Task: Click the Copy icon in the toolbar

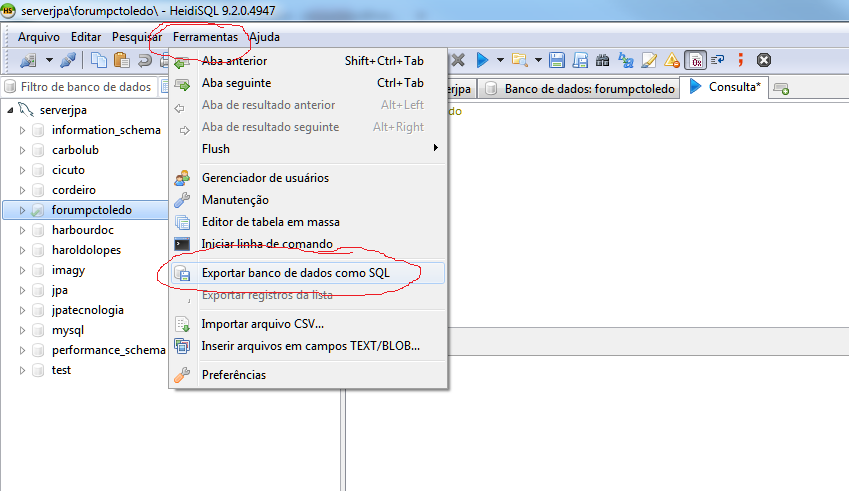Action: [99, 60]
